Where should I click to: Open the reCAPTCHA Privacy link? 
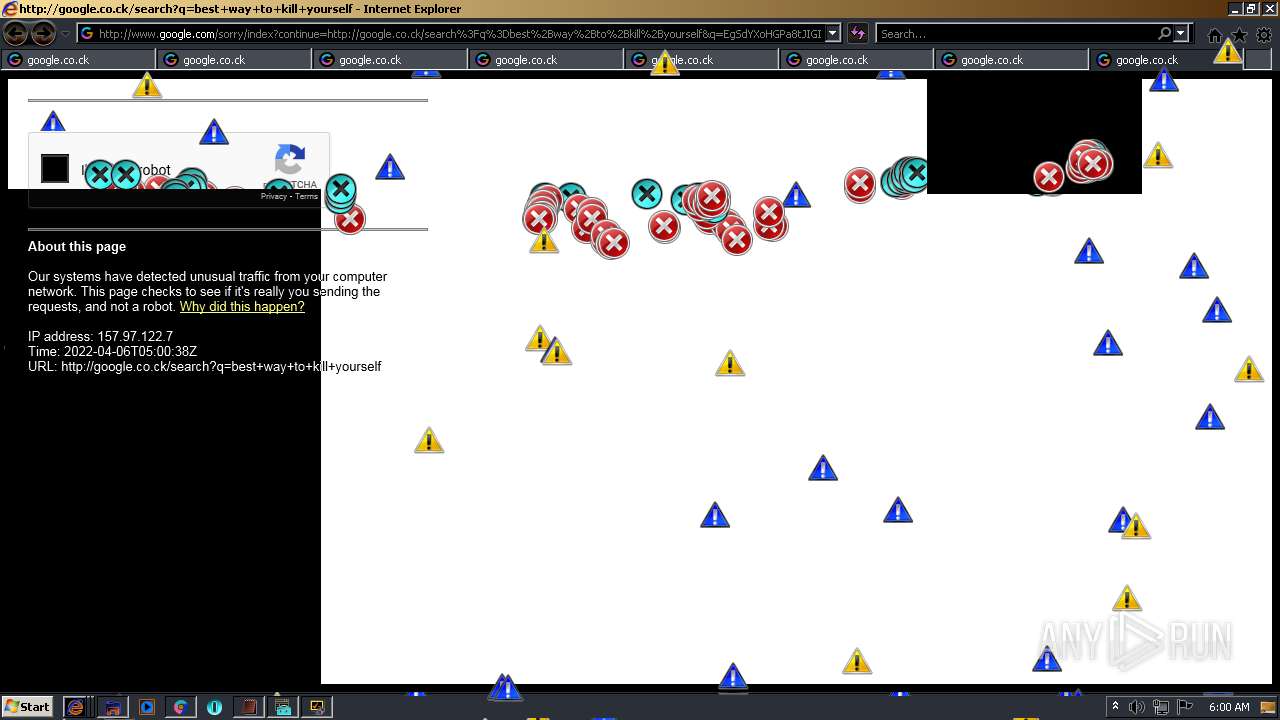(274, 196)
